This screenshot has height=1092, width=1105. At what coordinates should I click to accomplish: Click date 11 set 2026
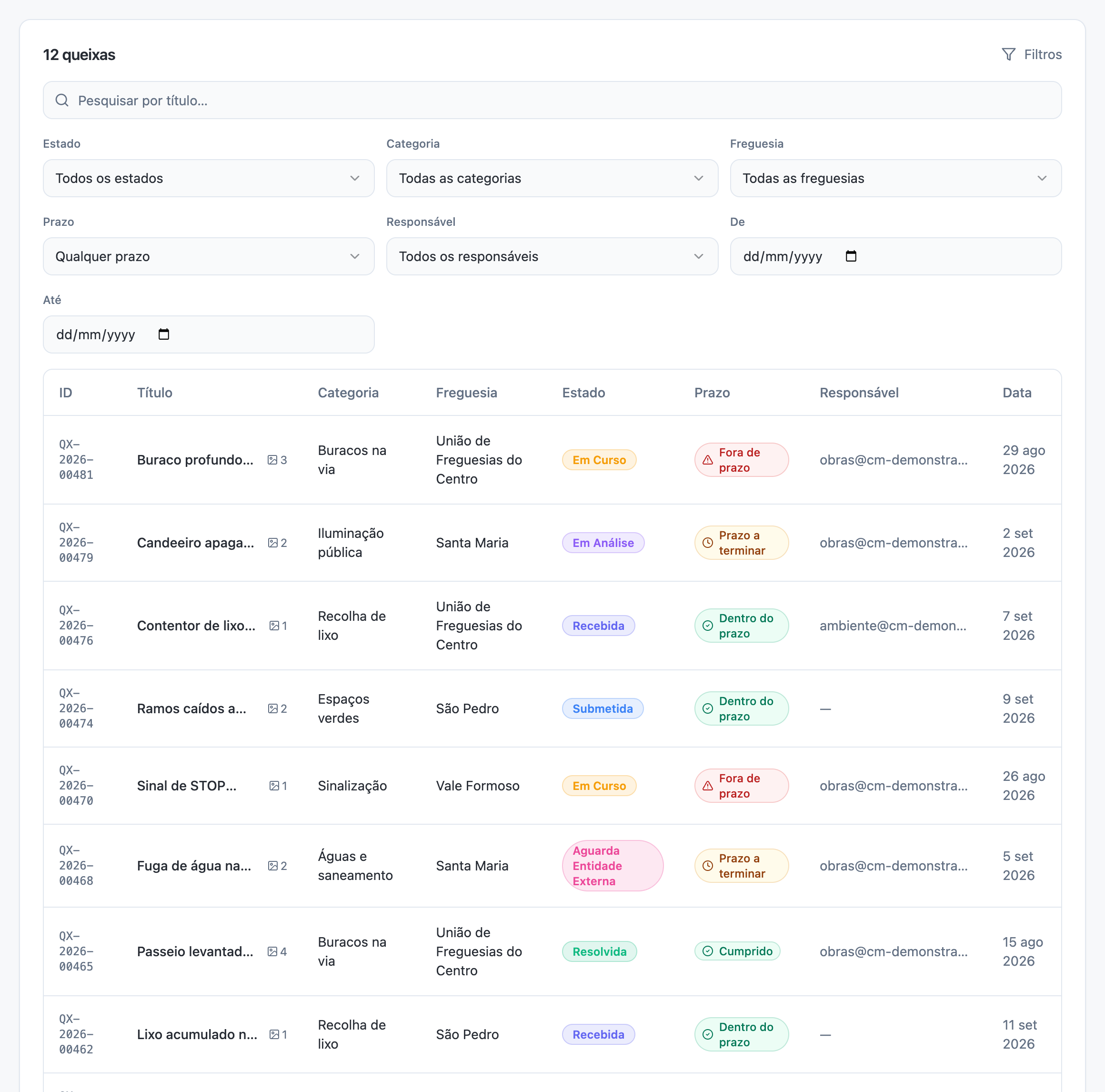(1020, 1035)
